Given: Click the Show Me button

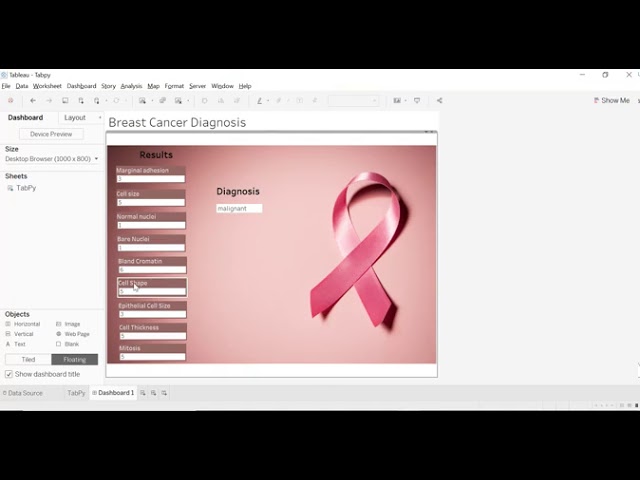Looking at the screenshot, I should (611, 100).
